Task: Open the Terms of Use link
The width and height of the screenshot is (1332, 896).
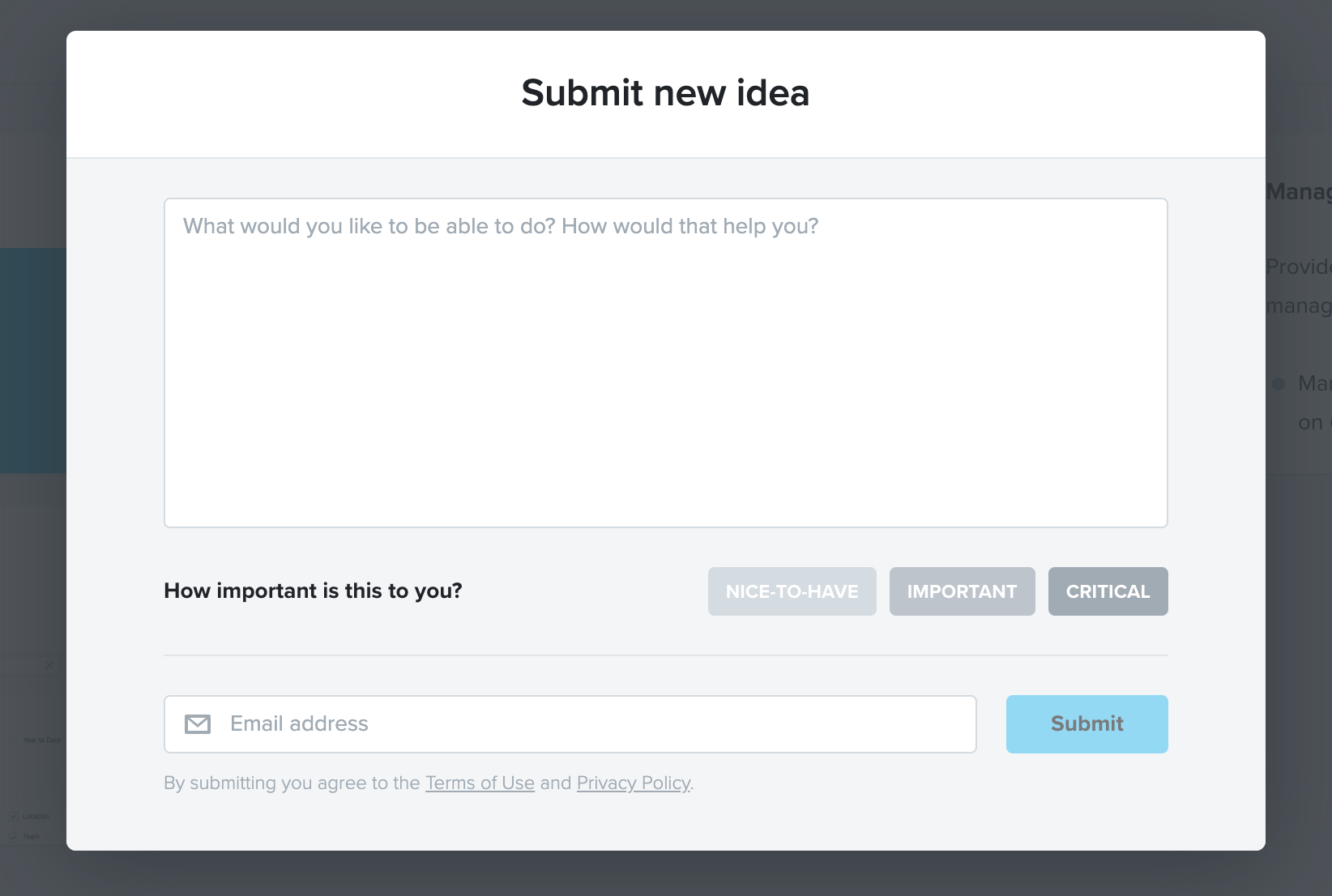Action: point(480,783)
